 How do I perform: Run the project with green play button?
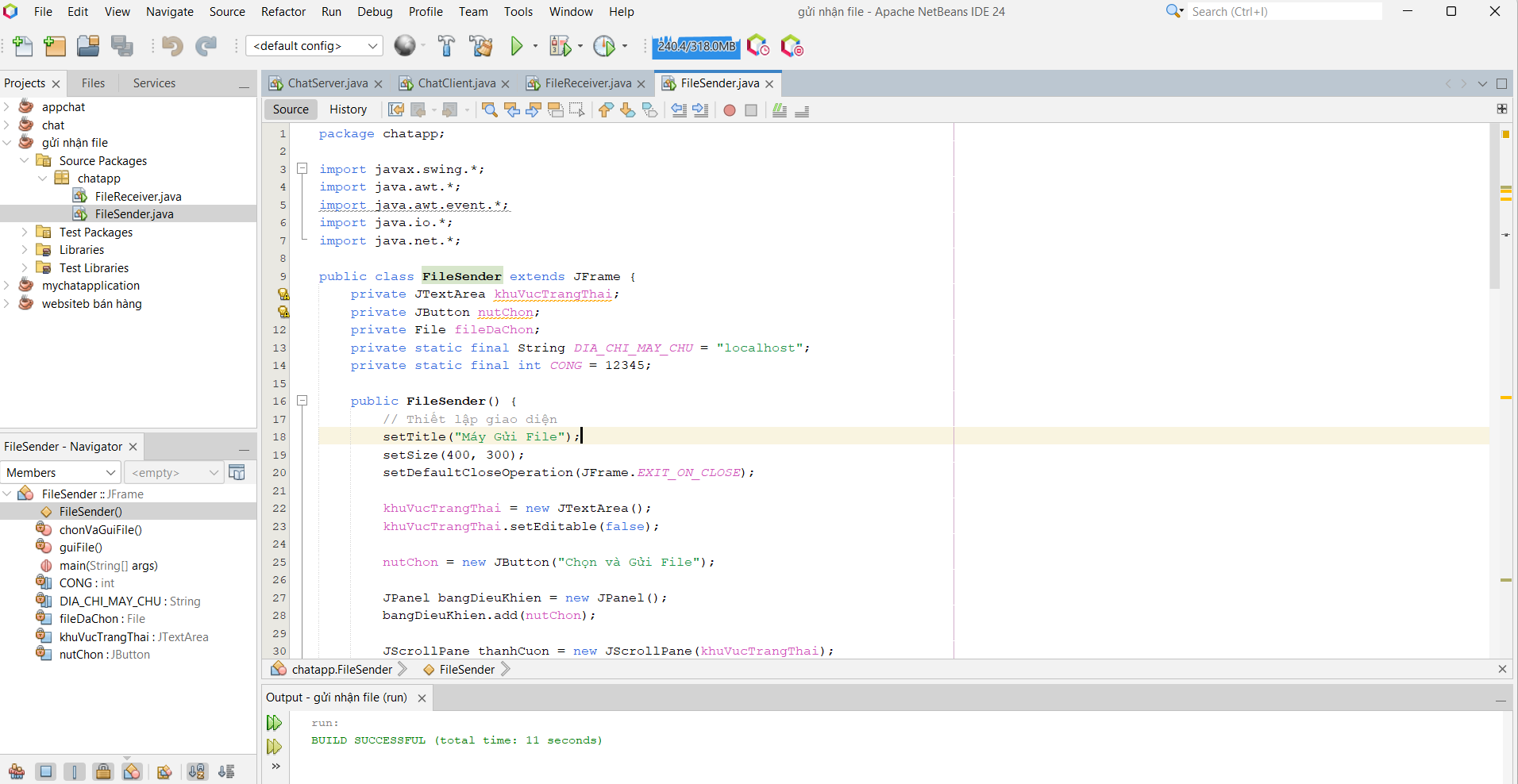click(x=517, y=46)
